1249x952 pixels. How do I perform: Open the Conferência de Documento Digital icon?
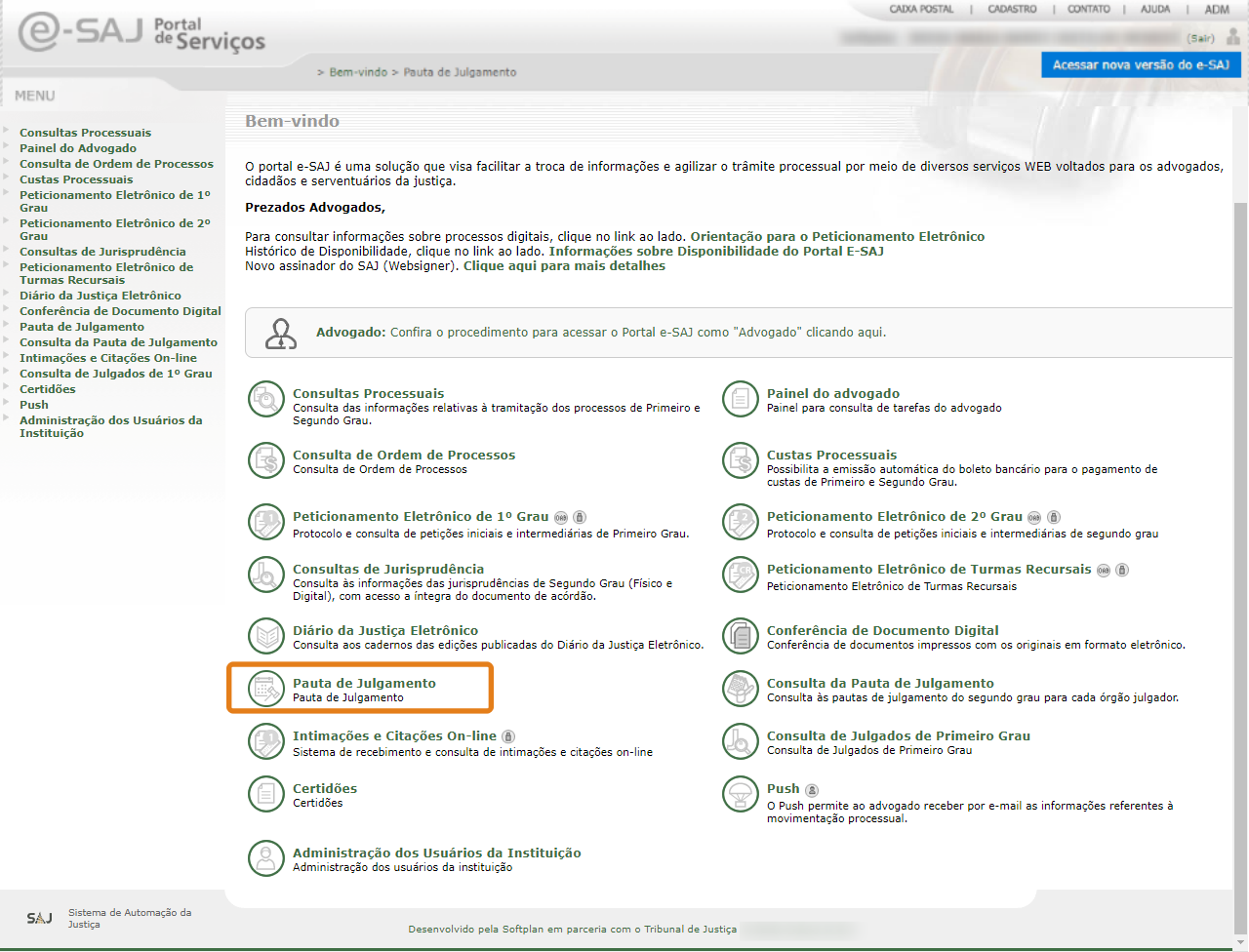(x=741, y=636)
